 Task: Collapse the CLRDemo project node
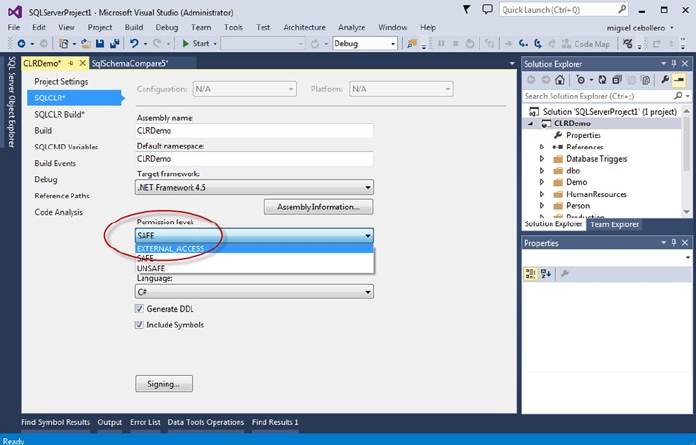[x=530, y=124]
